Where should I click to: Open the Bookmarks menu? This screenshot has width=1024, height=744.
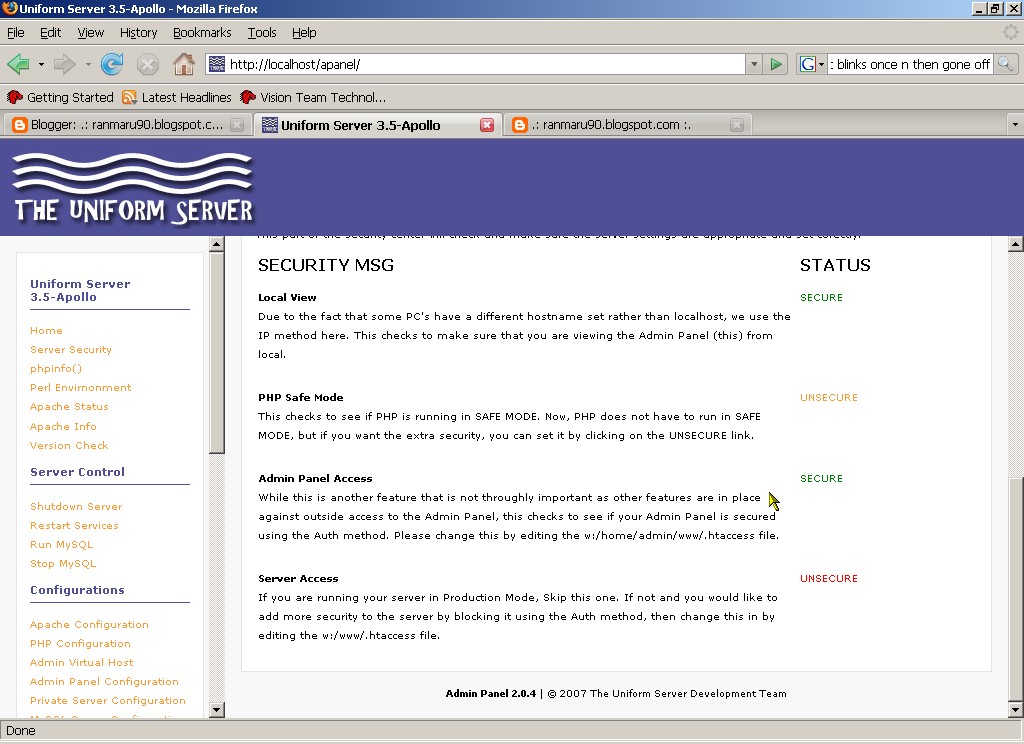(x=202, y=33)
